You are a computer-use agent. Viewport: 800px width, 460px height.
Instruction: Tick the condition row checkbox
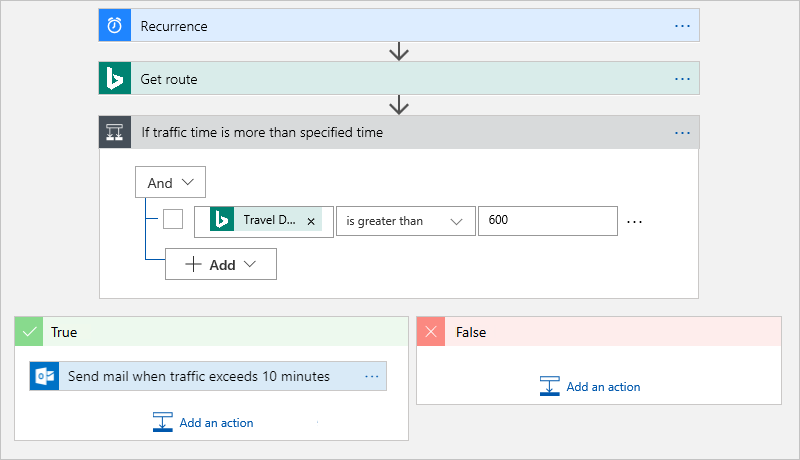pyautogui.click(x=173, y=219)
